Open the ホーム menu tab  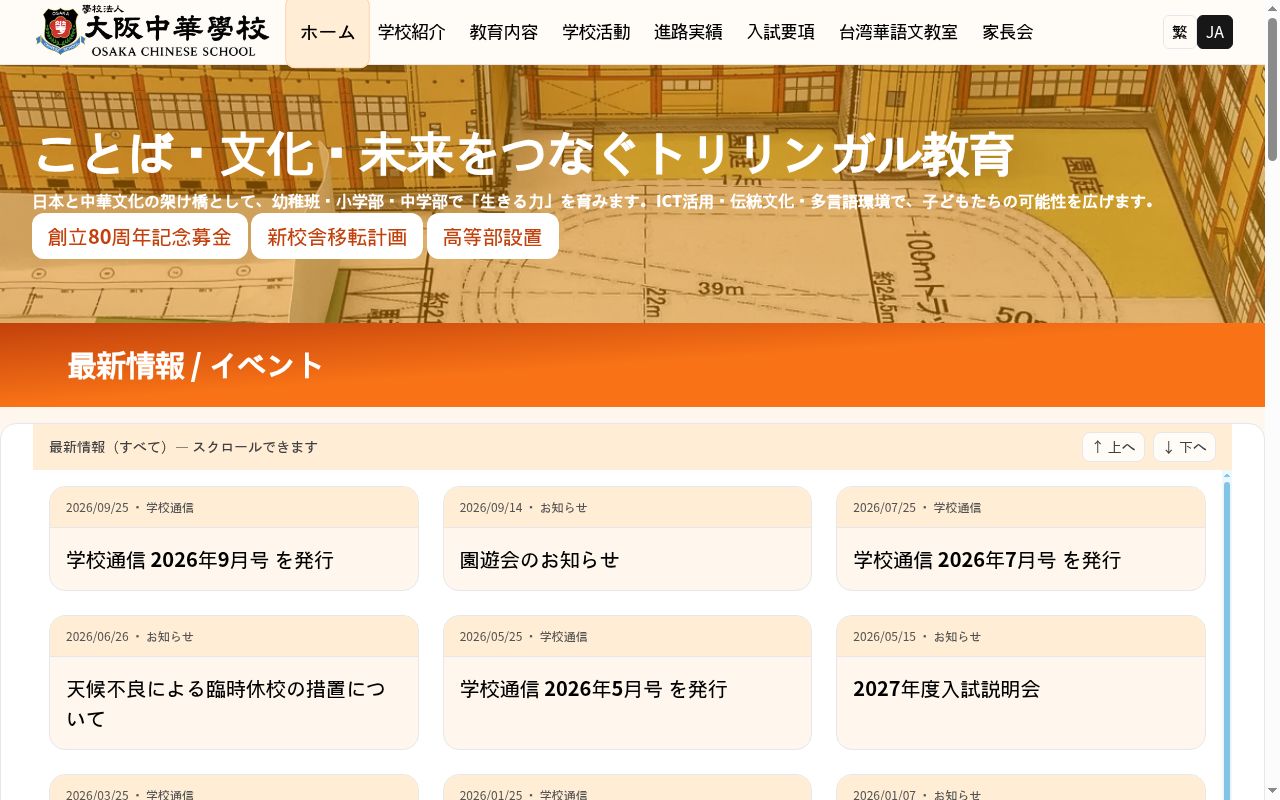pyautogui.click(x=327, y=32)
